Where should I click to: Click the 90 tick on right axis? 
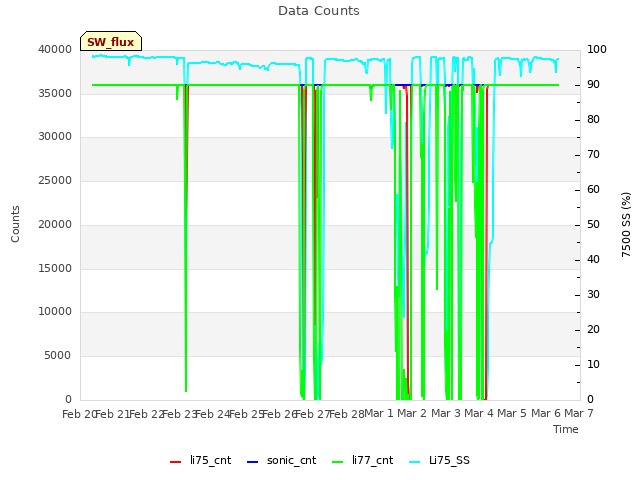[x=593, y=84]
